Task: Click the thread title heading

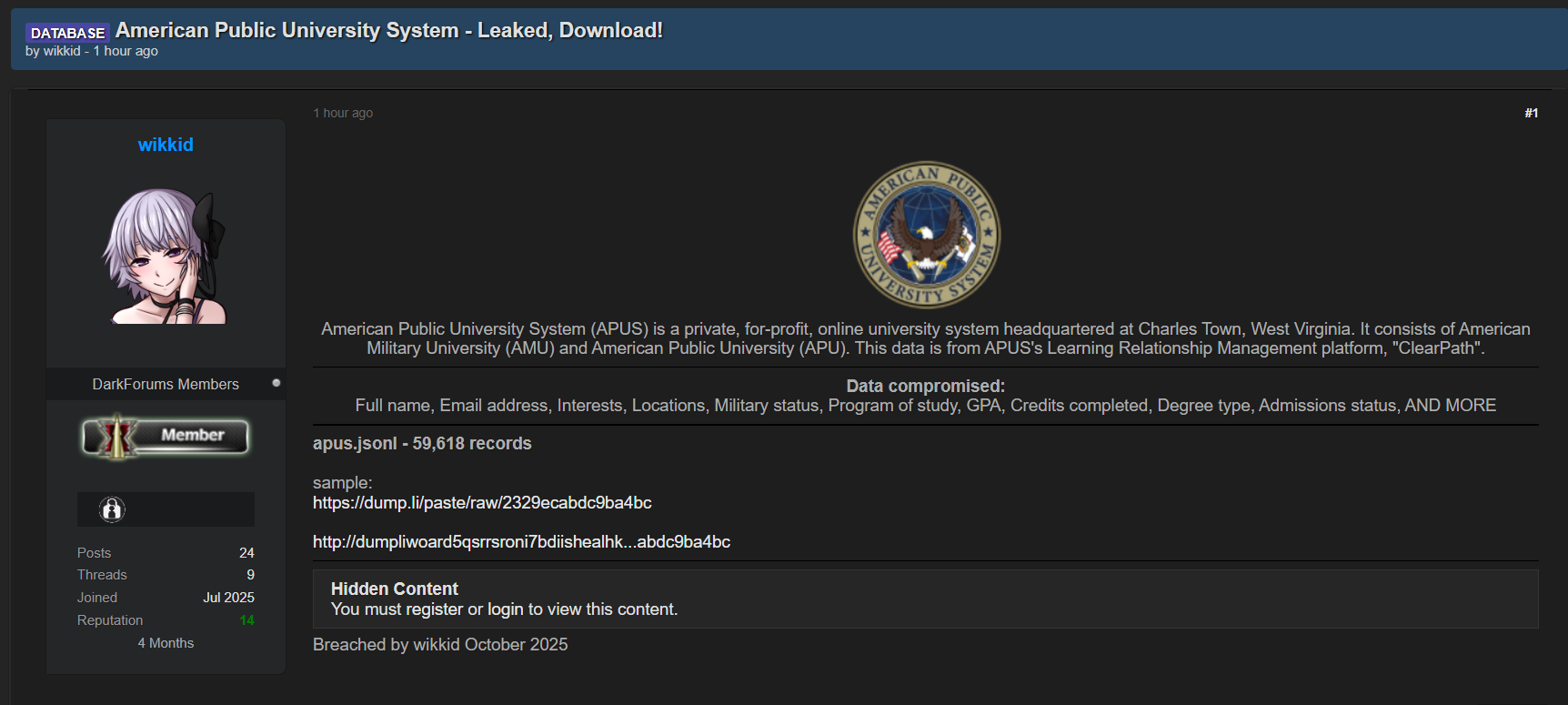Action: (388, 30)
